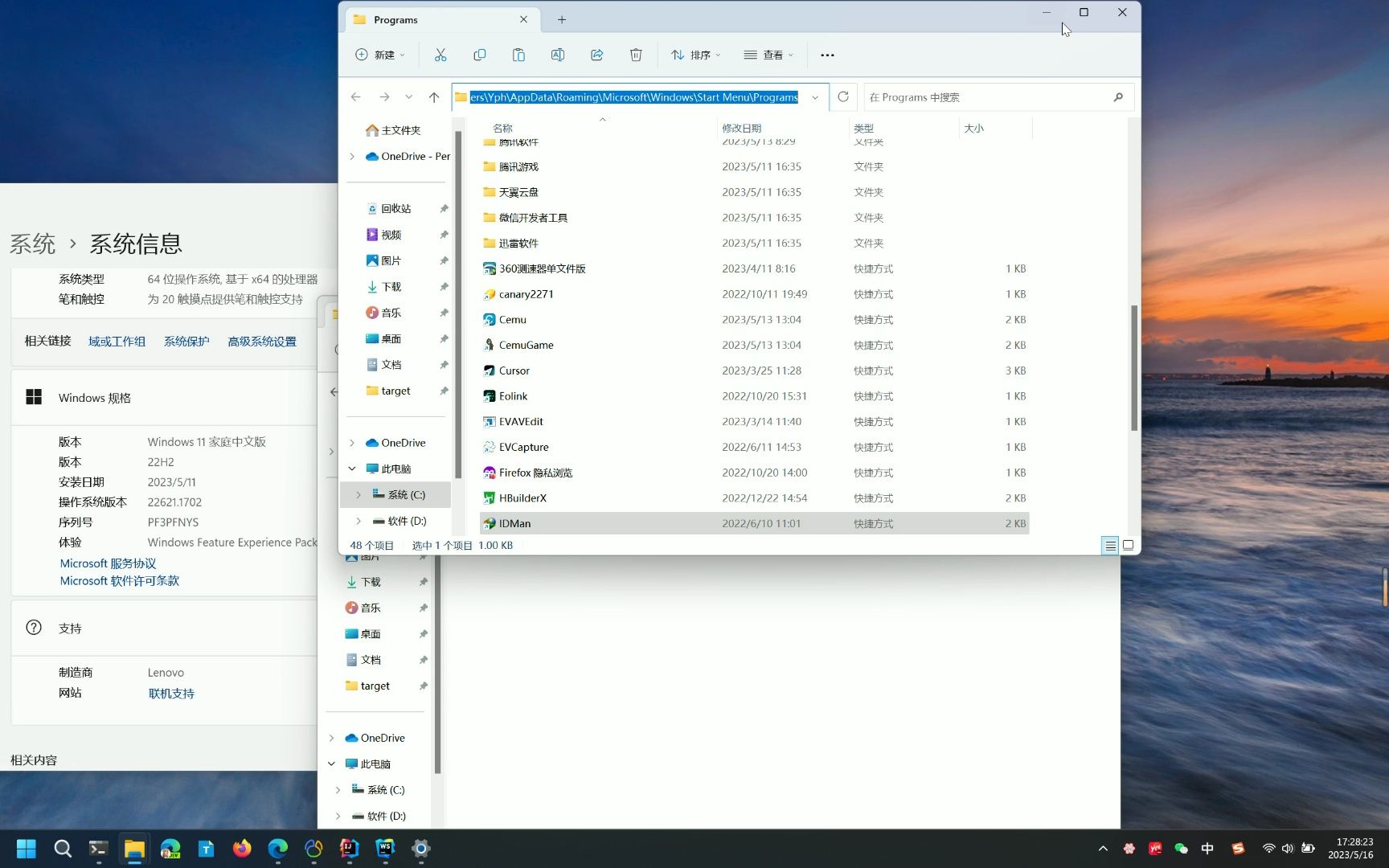Expand OneDrive in the back Explorer window
Screen dimensions: 1389x868
[331, 738]
